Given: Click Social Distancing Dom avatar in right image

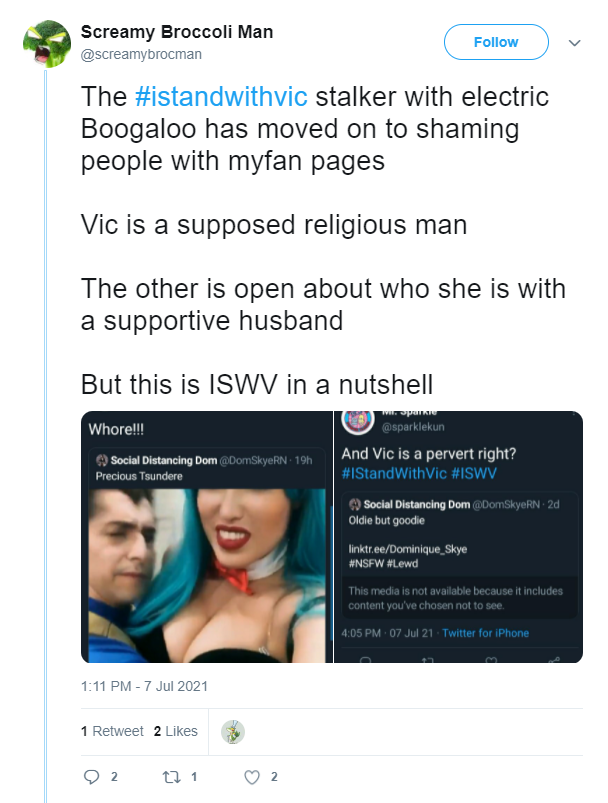Looking at the screenshot, I should click(x=354, y=504).
